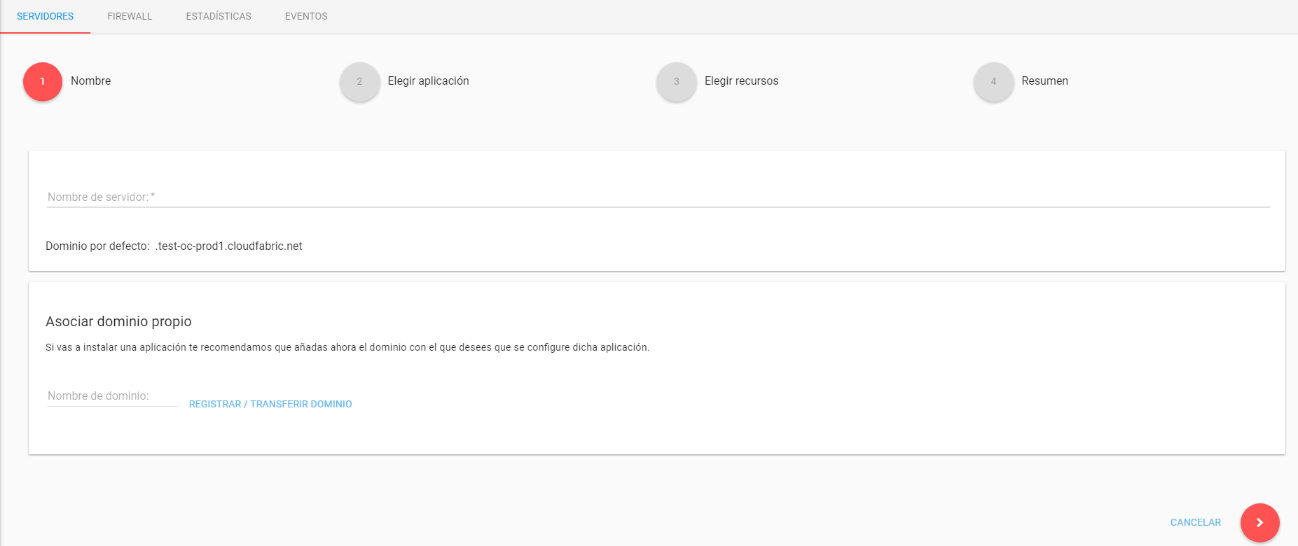Select step 2 circle for Elegir aplicación

click(x=360, y=82)
